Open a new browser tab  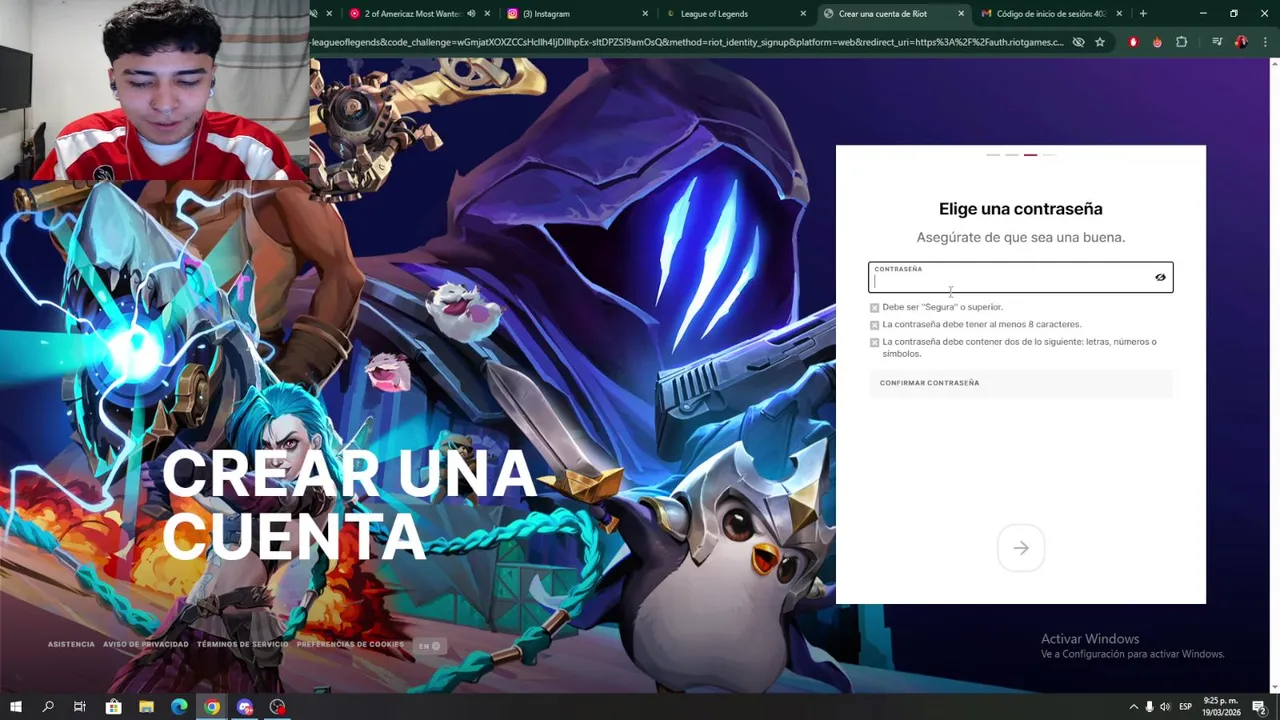pos(1143,14)
